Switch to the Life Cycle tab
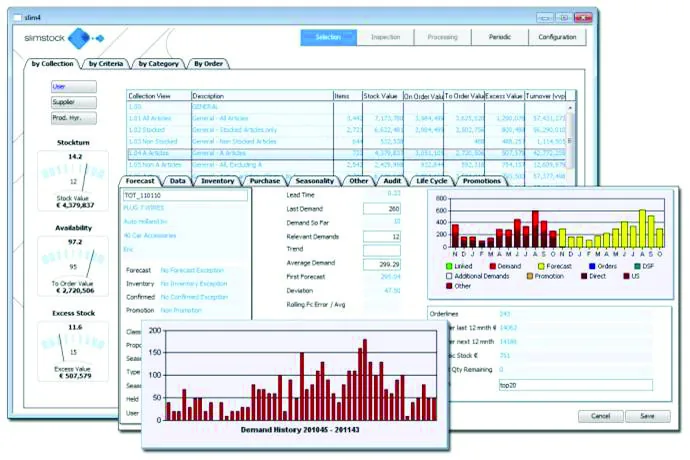 [432, 181]
